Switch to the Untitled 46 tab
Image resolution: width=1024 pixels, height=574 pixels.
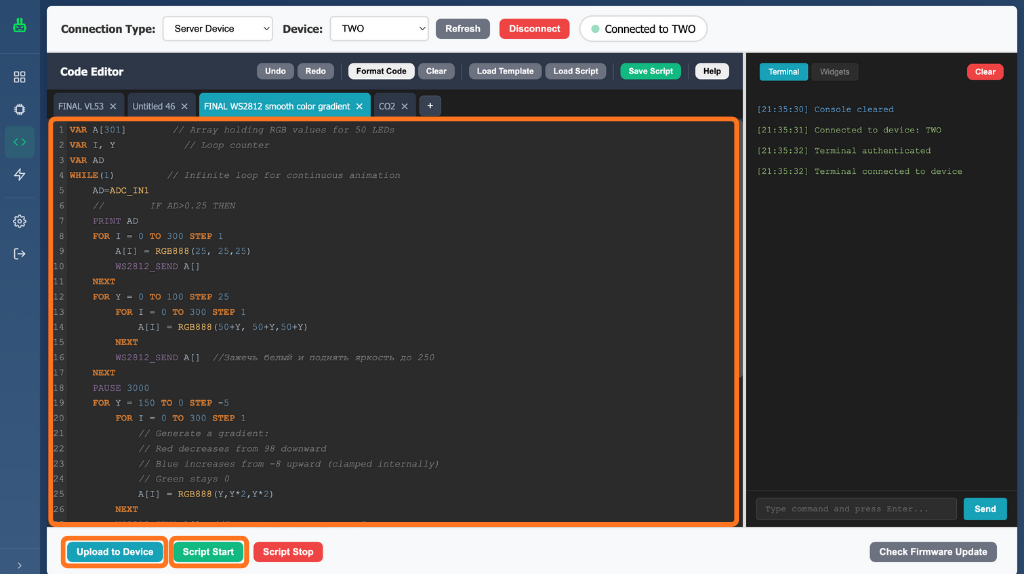(x=154, y=106)
